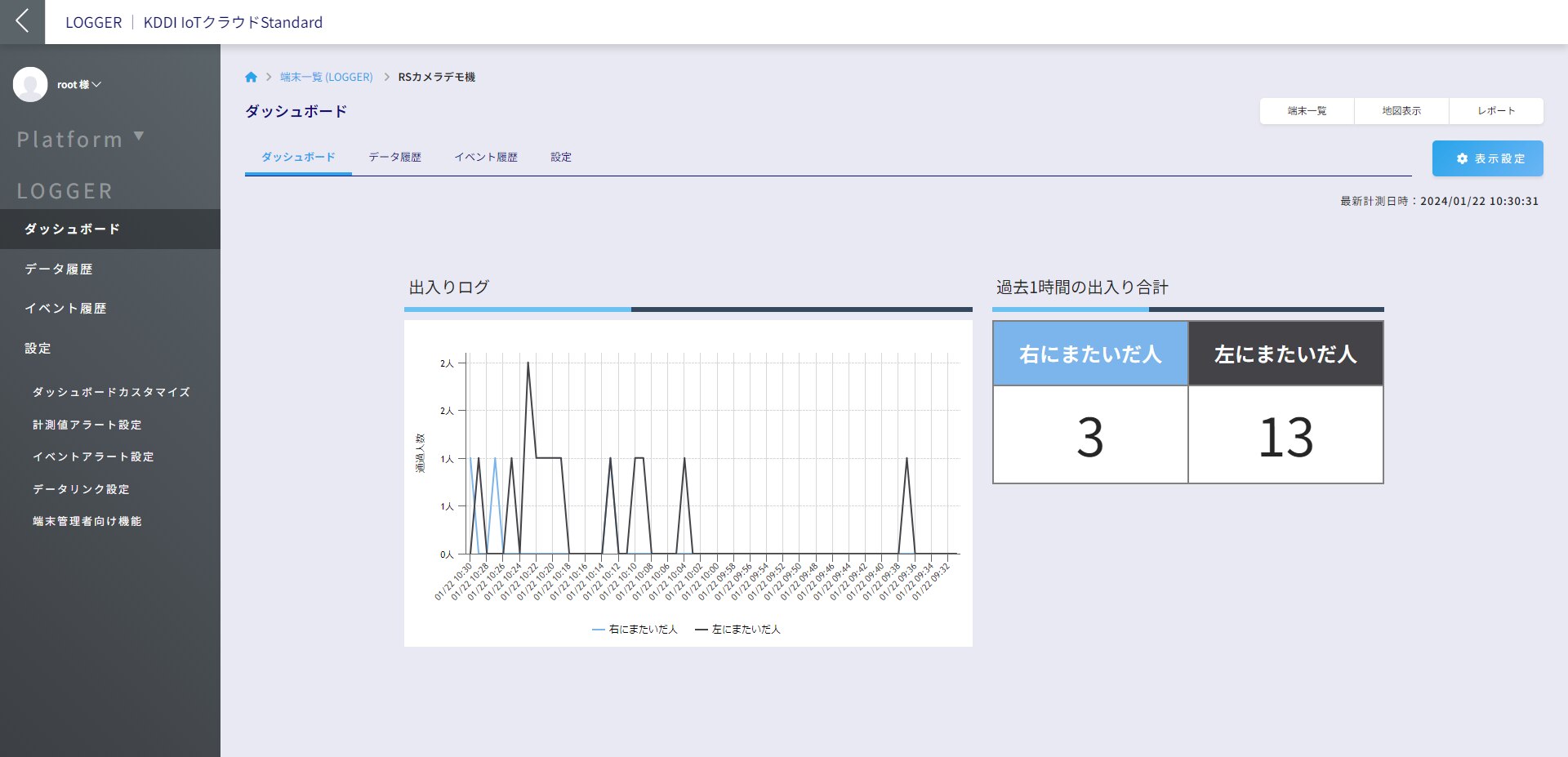Image resolution: width=1568 pixels, height=757 pixels.
Task: Select 端末管理者向け機能 in sidebar
Action: [x=87, y=521]
